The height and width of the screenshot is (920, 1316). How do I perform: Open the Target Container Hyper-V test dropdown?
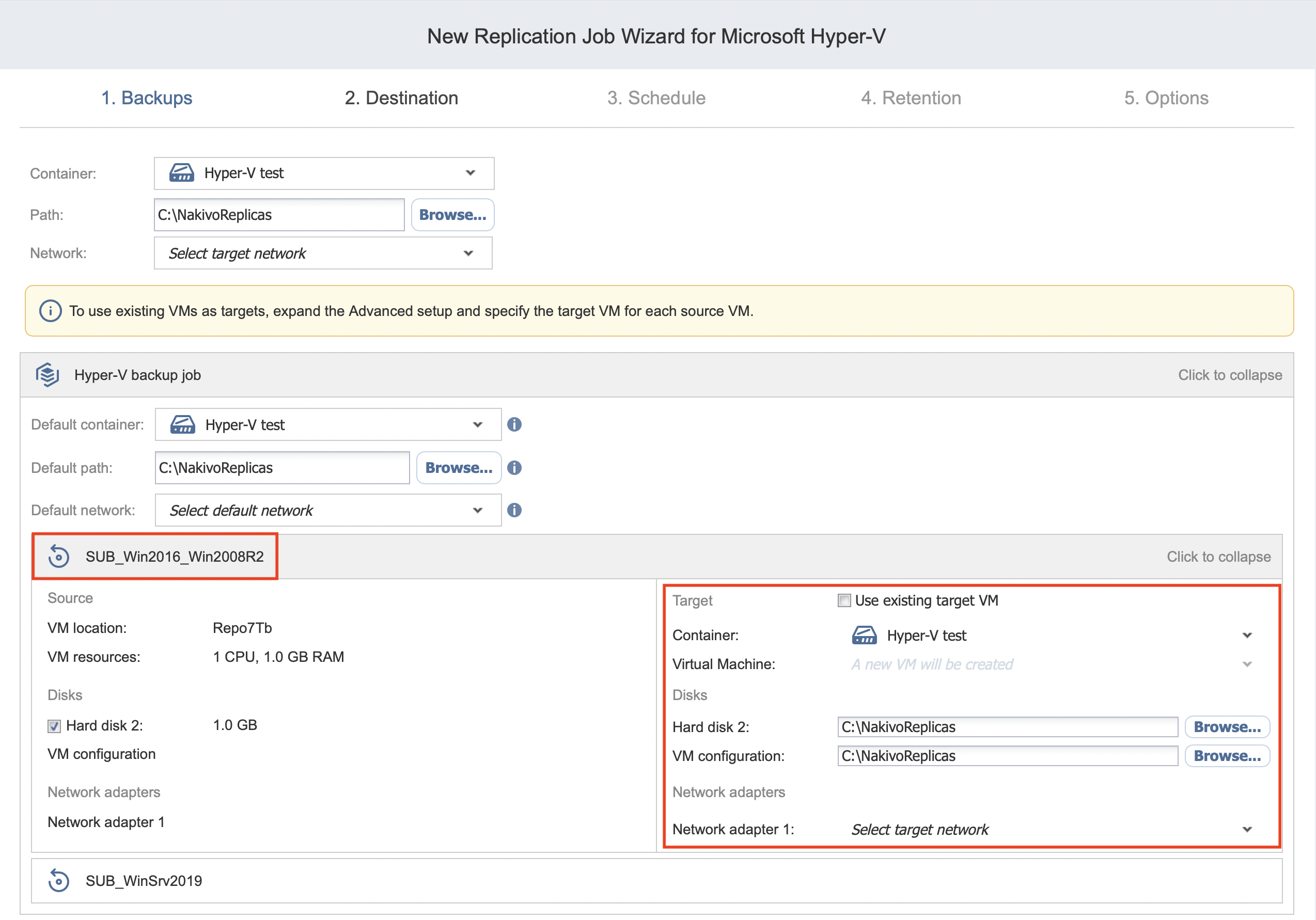coord(1050,636)
